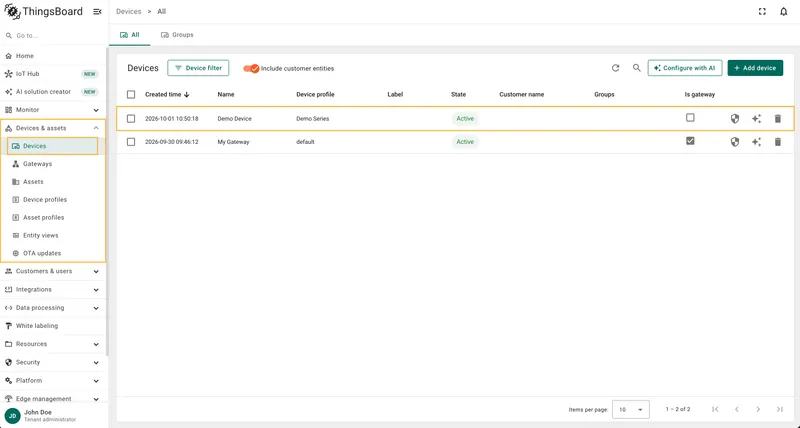Expand the Customers & users menu
800x428 pixels.
(x=52, y=271)
